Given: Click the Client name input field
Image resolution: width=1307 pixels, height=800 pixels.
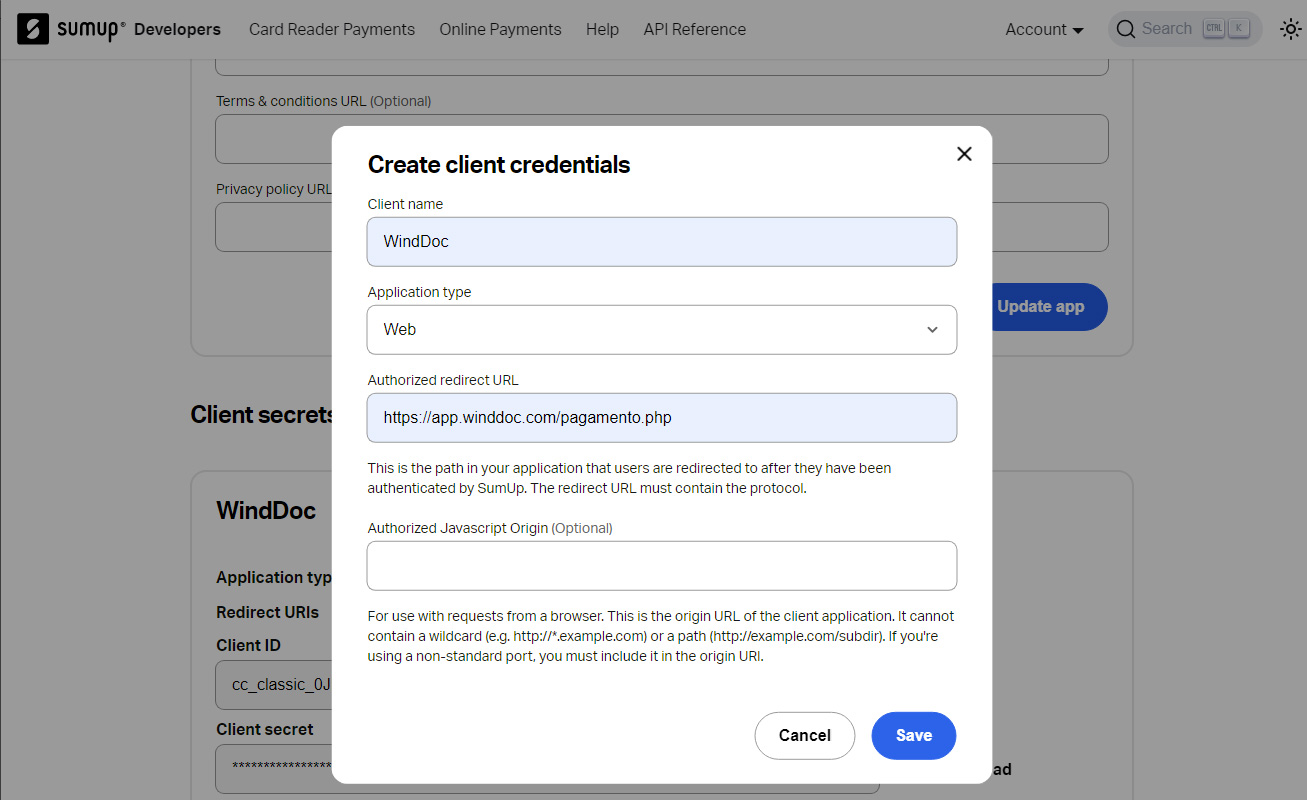Looking at the screenshot, I should [x=662, y=242].
